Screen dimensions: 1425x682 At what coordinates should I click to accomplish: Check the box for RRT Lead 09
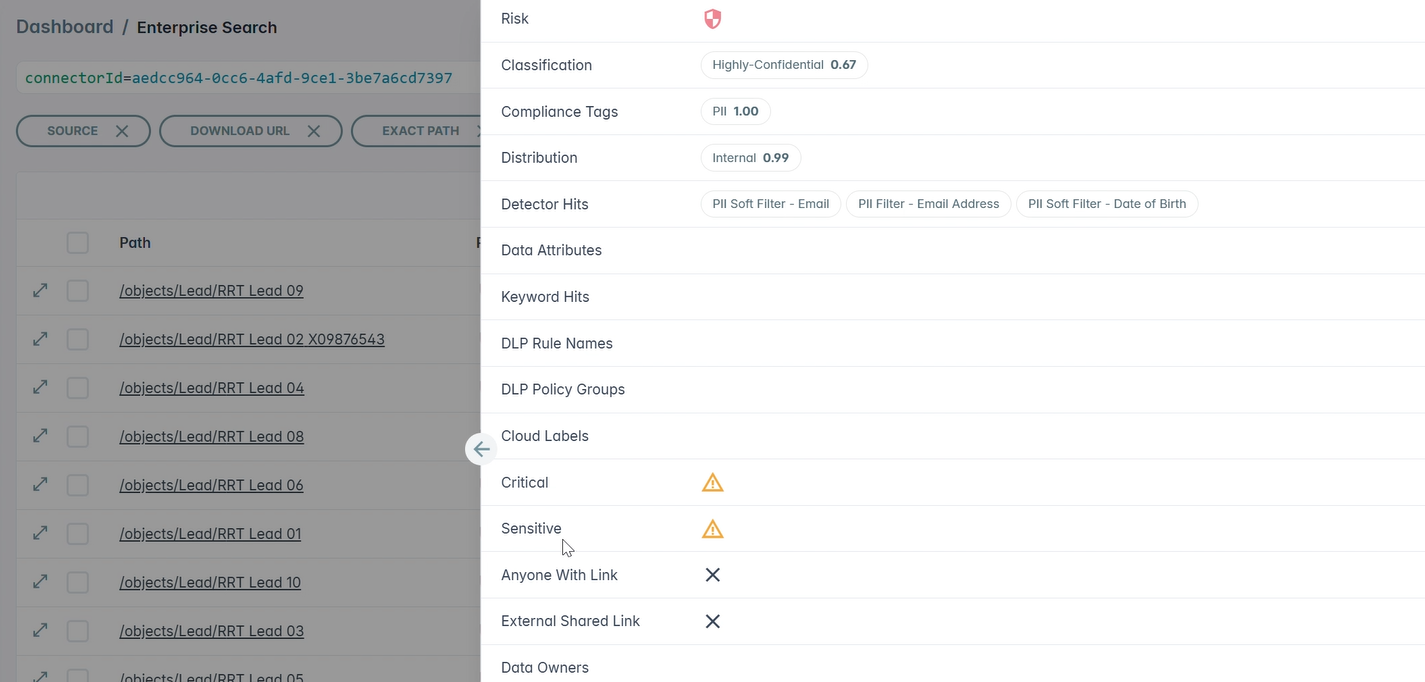[78, 291]
